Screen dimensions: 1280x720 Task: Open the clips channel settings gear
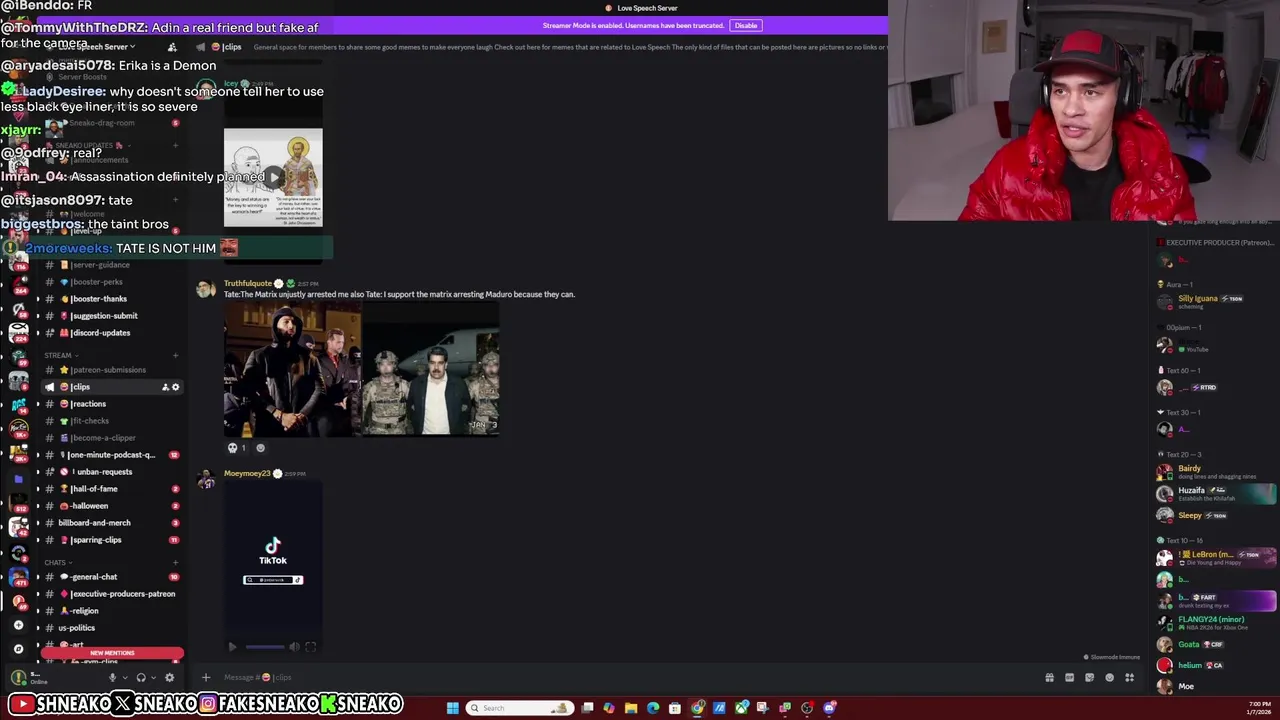[x=176, y=387]
